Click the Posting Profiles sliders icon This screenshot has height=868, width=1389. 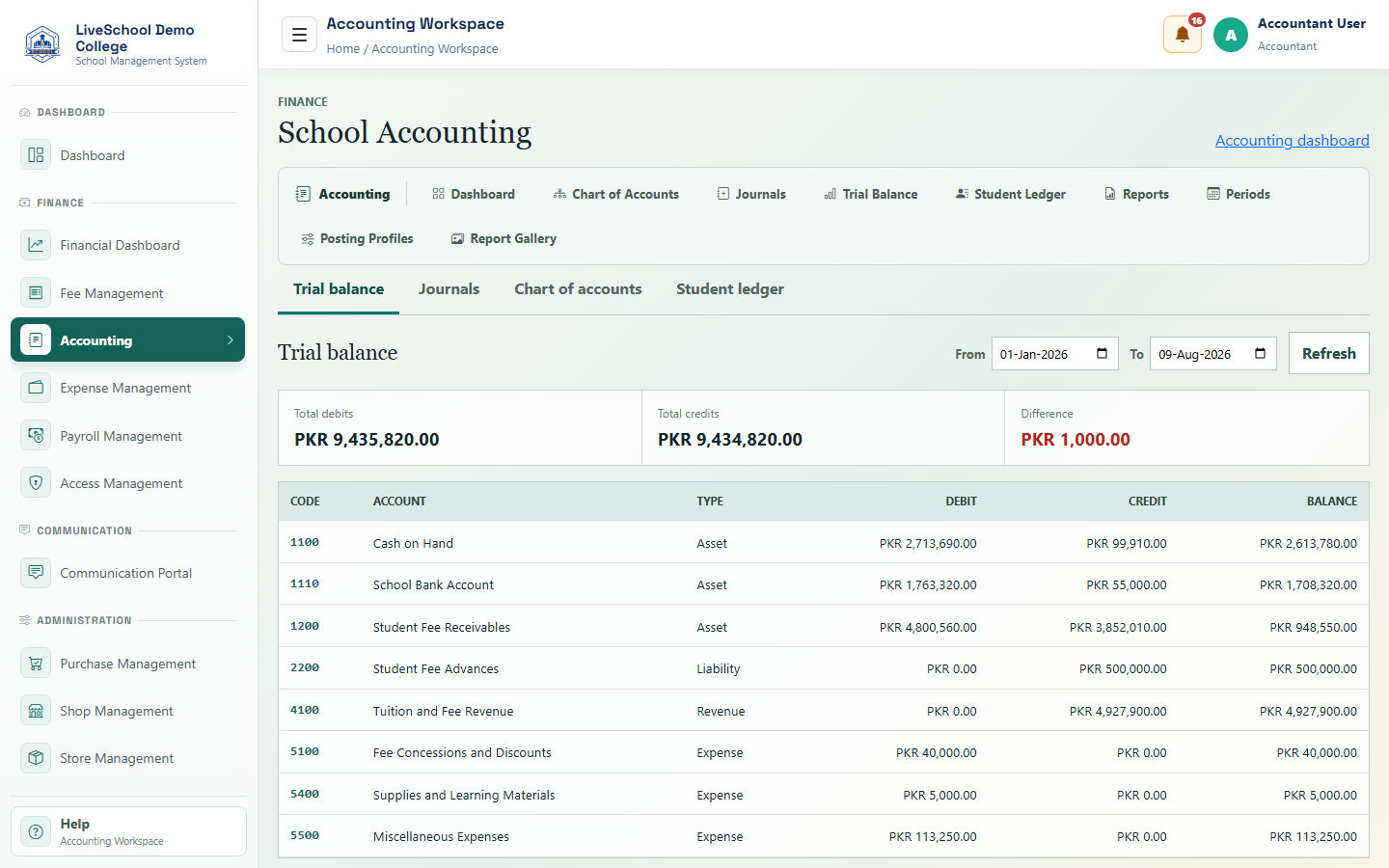(x=308, y=238)
